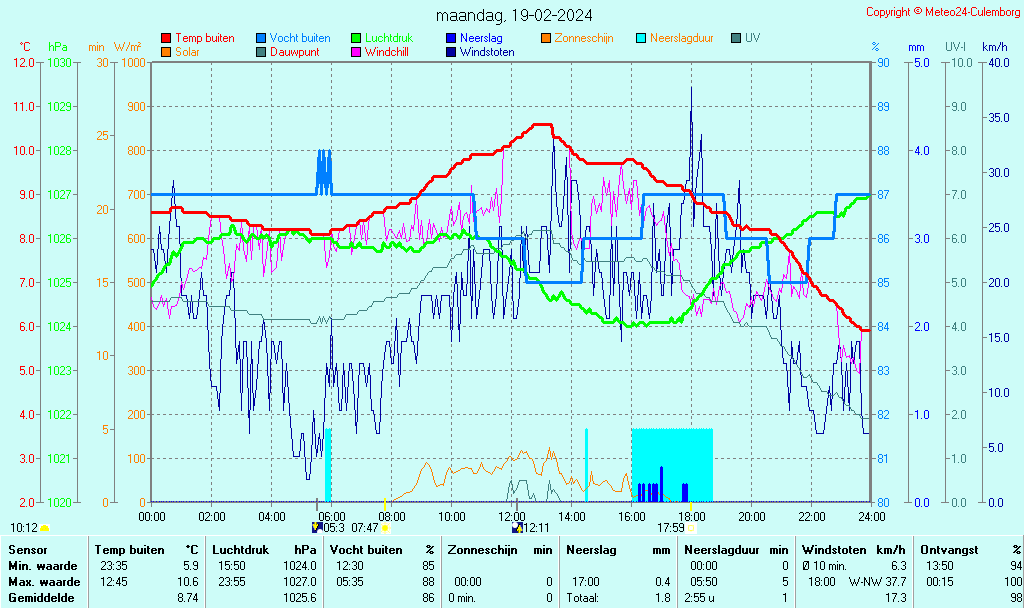Click the UV legend label
The image size is (1026, 608).
(752, 38)
